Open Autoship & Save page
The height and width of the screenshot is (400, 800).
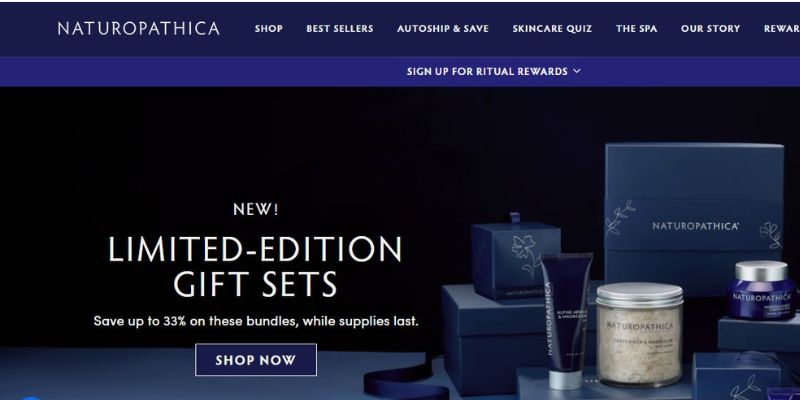[x=443, y=29]
